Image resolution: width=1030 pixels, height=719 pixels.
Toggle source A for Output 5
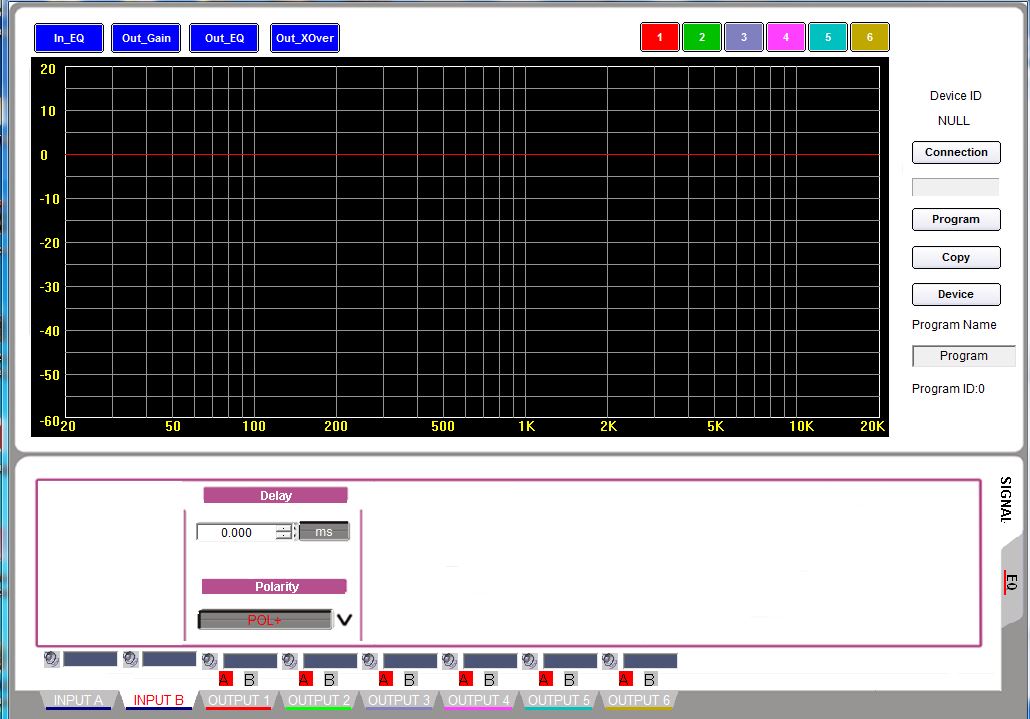pyautogui.click(x=545, y=679)
